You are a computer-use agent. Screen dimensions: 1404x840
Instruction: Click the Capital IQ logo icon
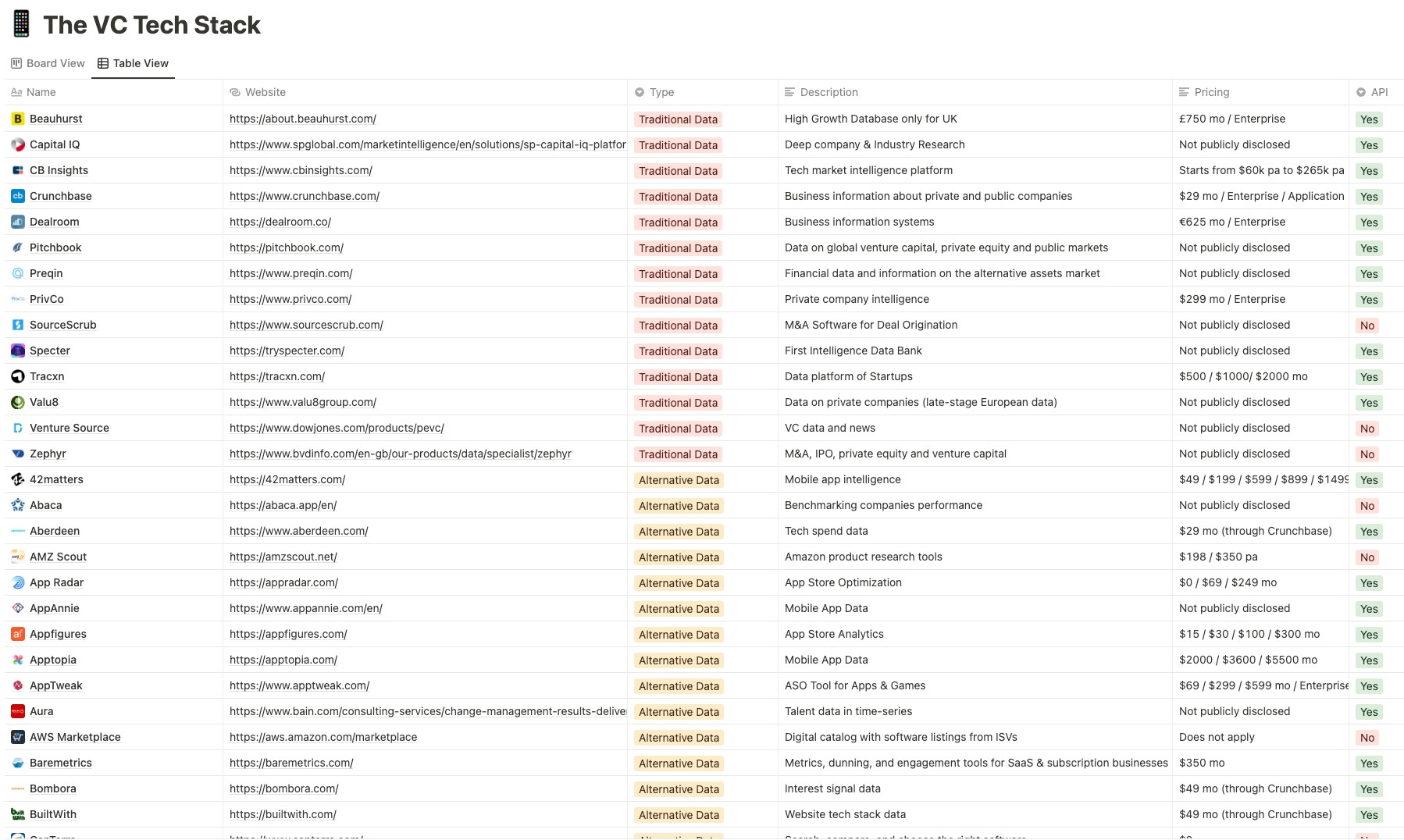(x=17, y=144)
